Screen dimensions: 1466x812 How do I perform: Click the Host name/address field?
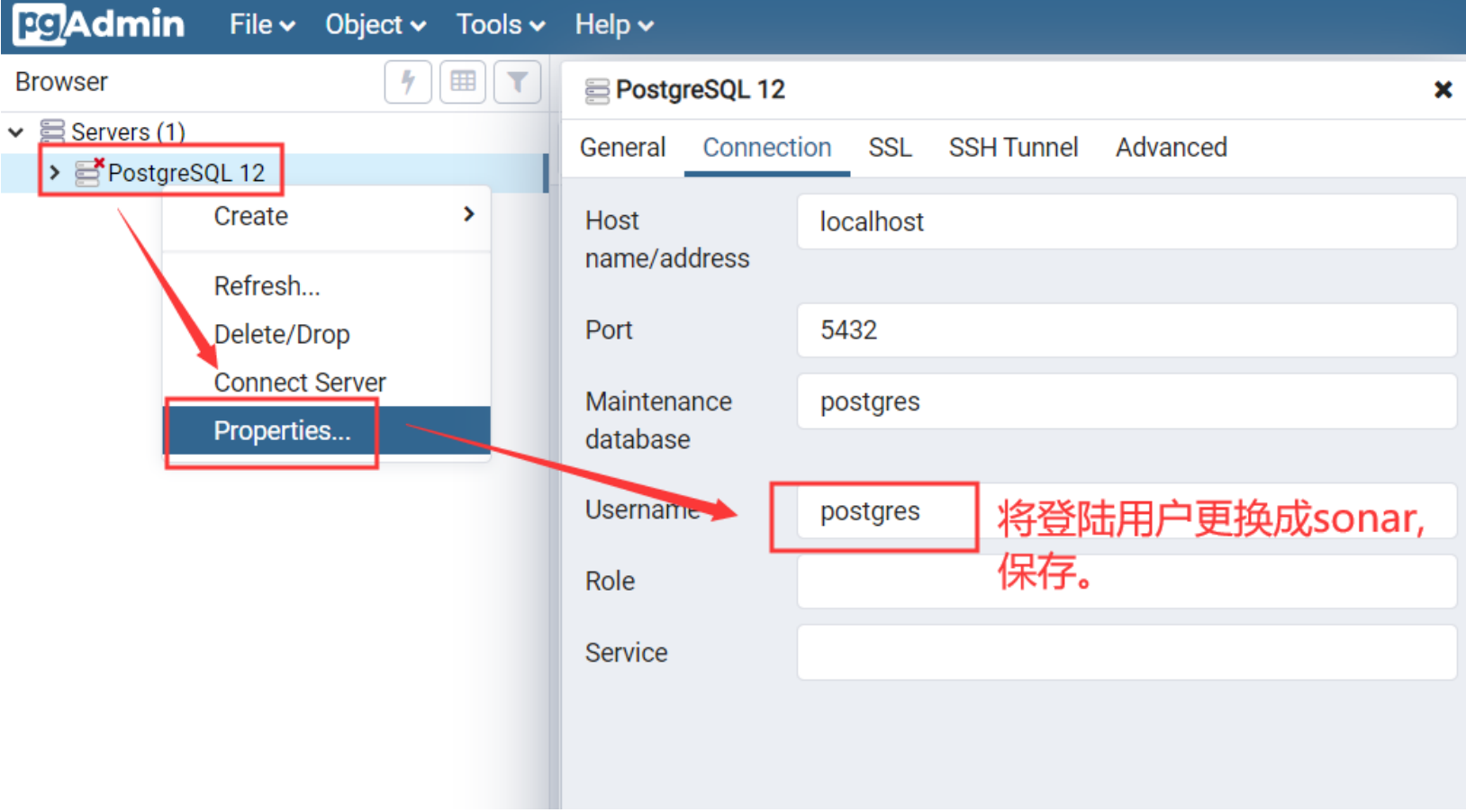pos(1127,221)
